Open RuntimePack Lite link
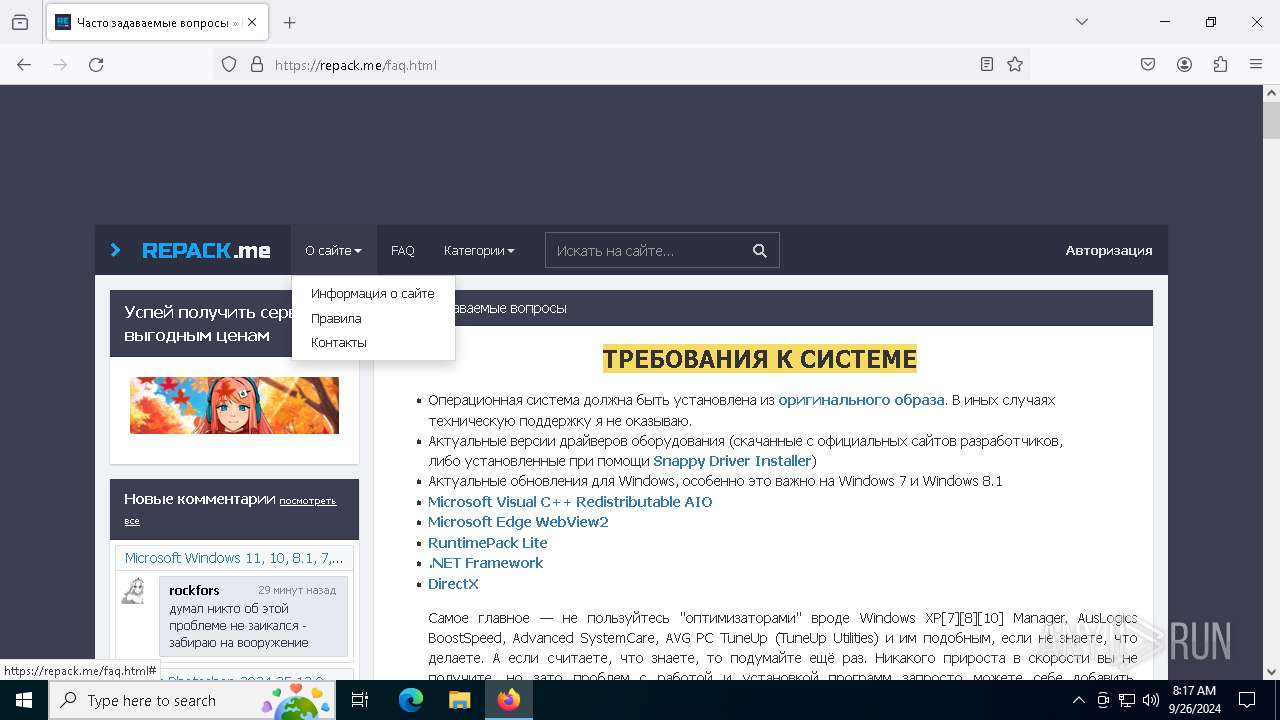The width and height of the screenshot is (1280, 720). [487, 543]
